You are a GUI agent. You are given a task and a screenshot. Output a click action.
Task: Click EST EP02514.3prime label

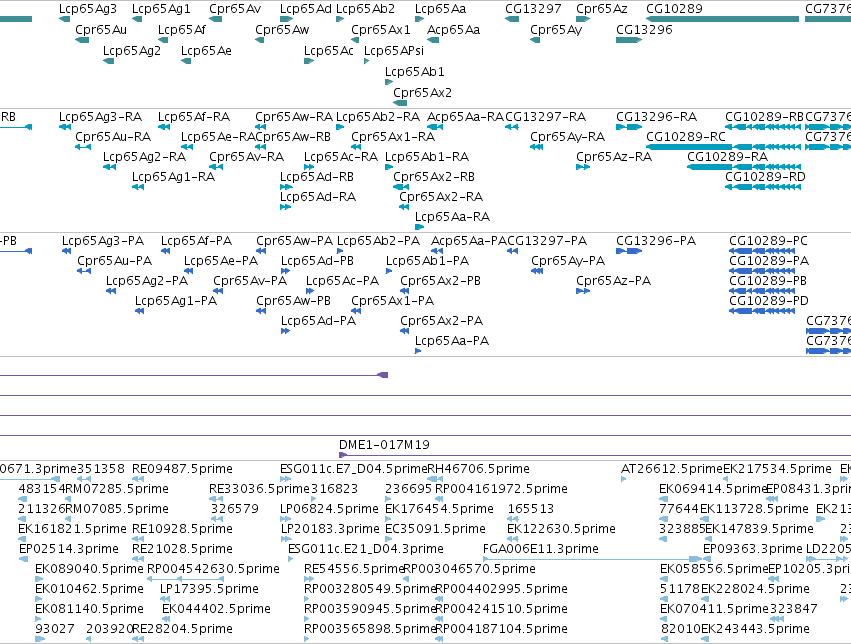[69, 549]
